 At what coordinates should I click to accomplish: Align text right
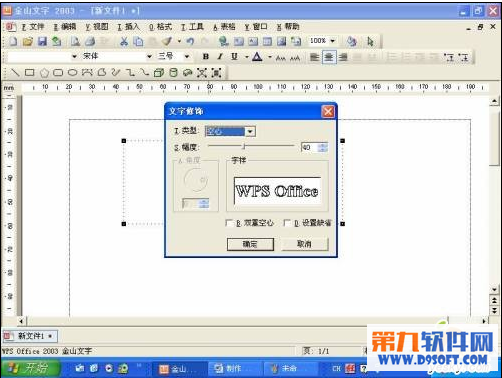(x=343, y=57)
